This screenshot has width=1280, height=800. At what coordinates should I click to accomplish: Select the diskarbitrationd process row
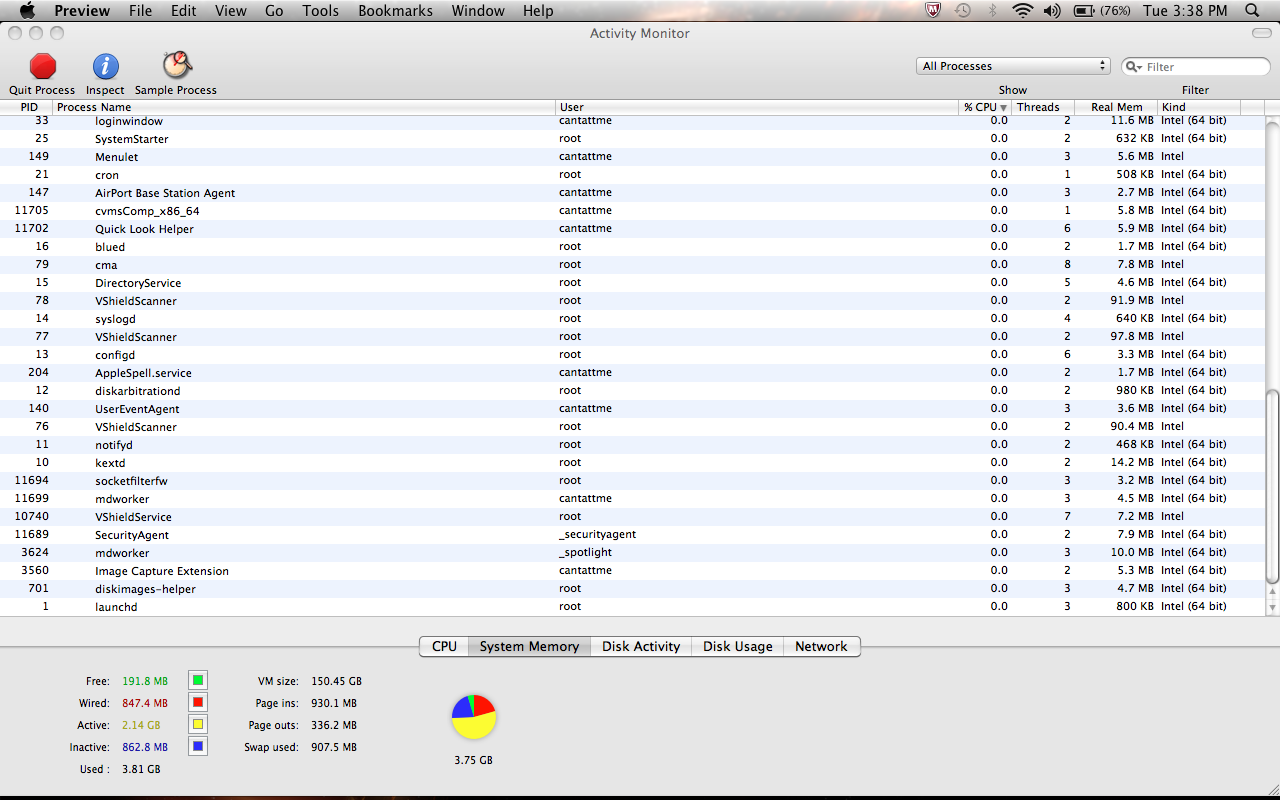click(633, 391)
